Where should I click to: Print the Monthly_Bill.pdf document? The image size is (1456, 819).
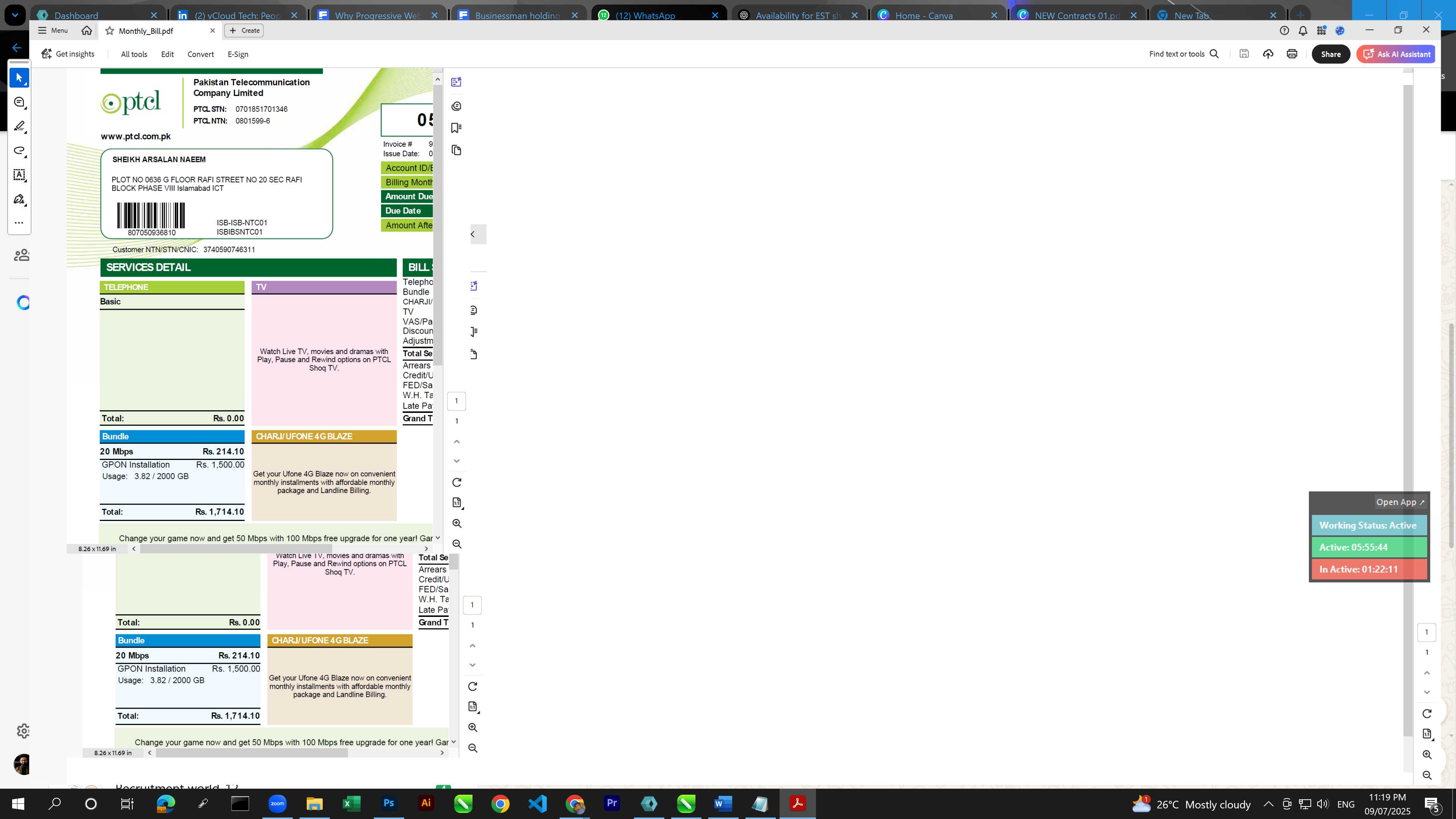tap(1291, 54)
